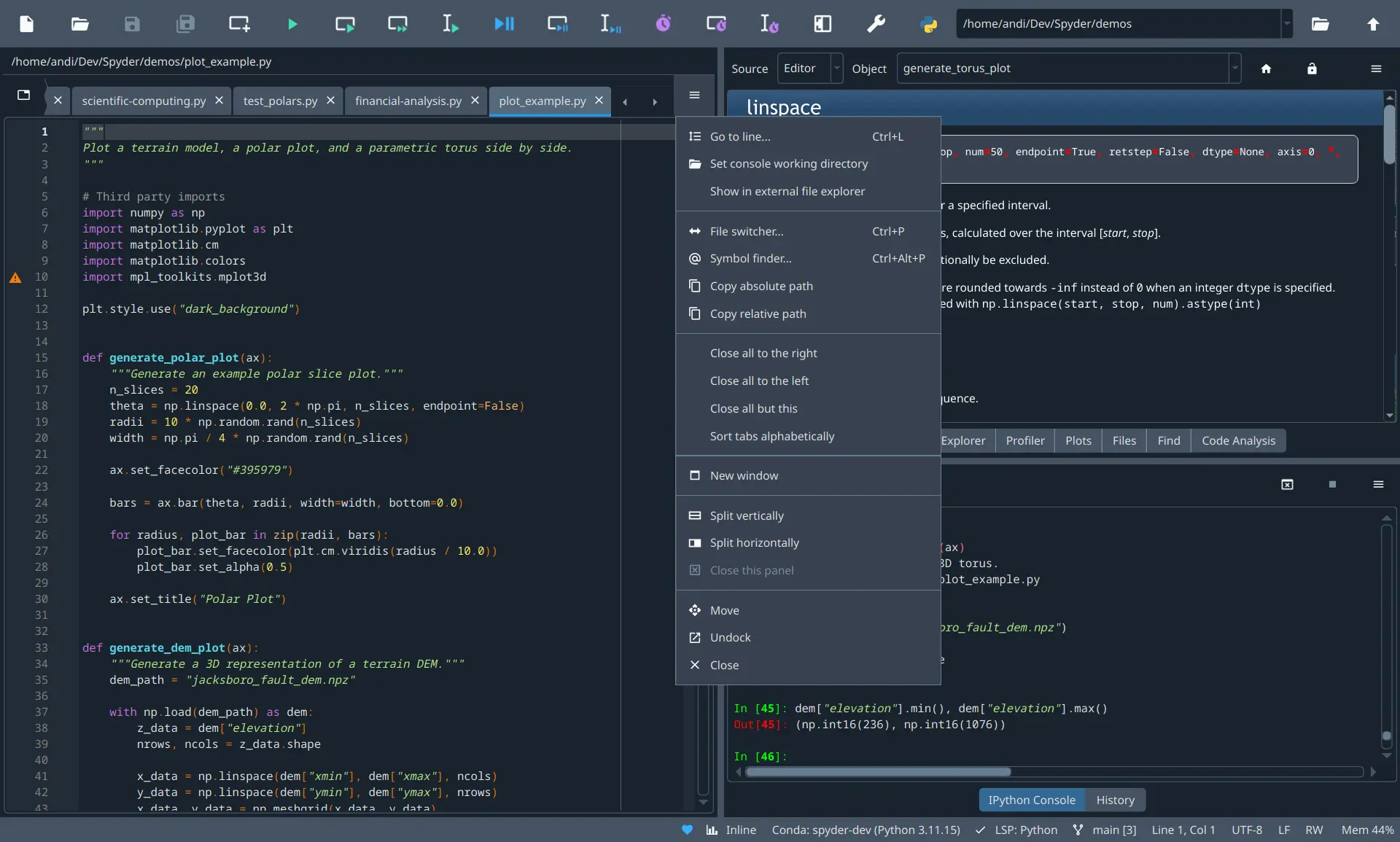Save all files toolbar icon
Viewport: 1400px width, 842px height.
[185, 24]
